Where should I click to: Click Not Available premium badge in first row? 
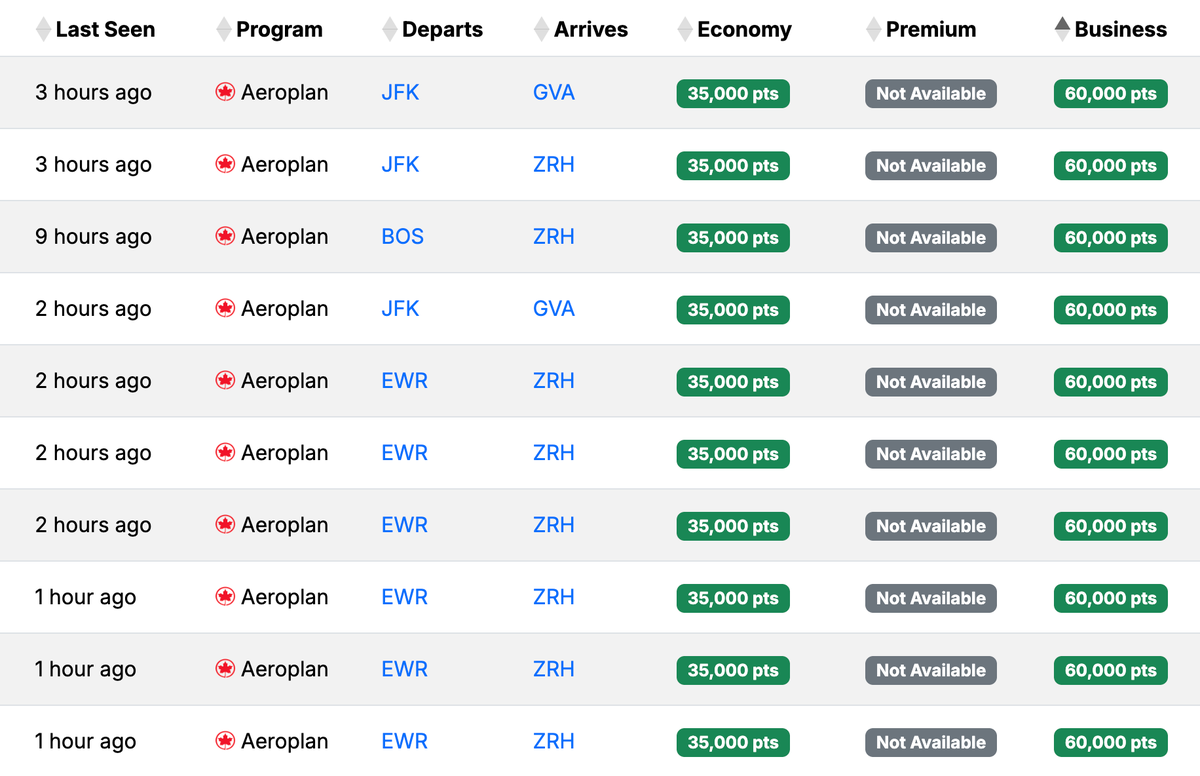click(x=931, y=94)
